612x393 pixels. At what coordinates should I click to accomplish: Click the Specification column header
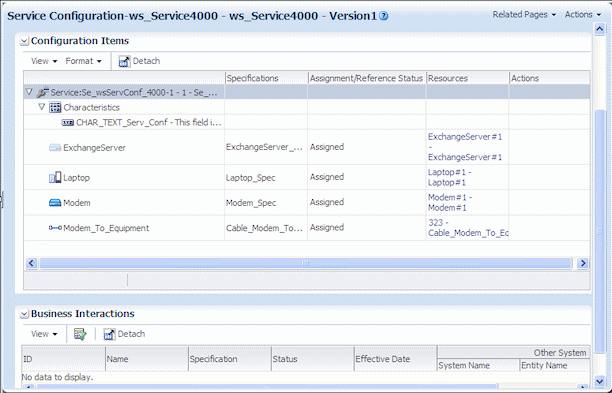click(x=230, y=359)
